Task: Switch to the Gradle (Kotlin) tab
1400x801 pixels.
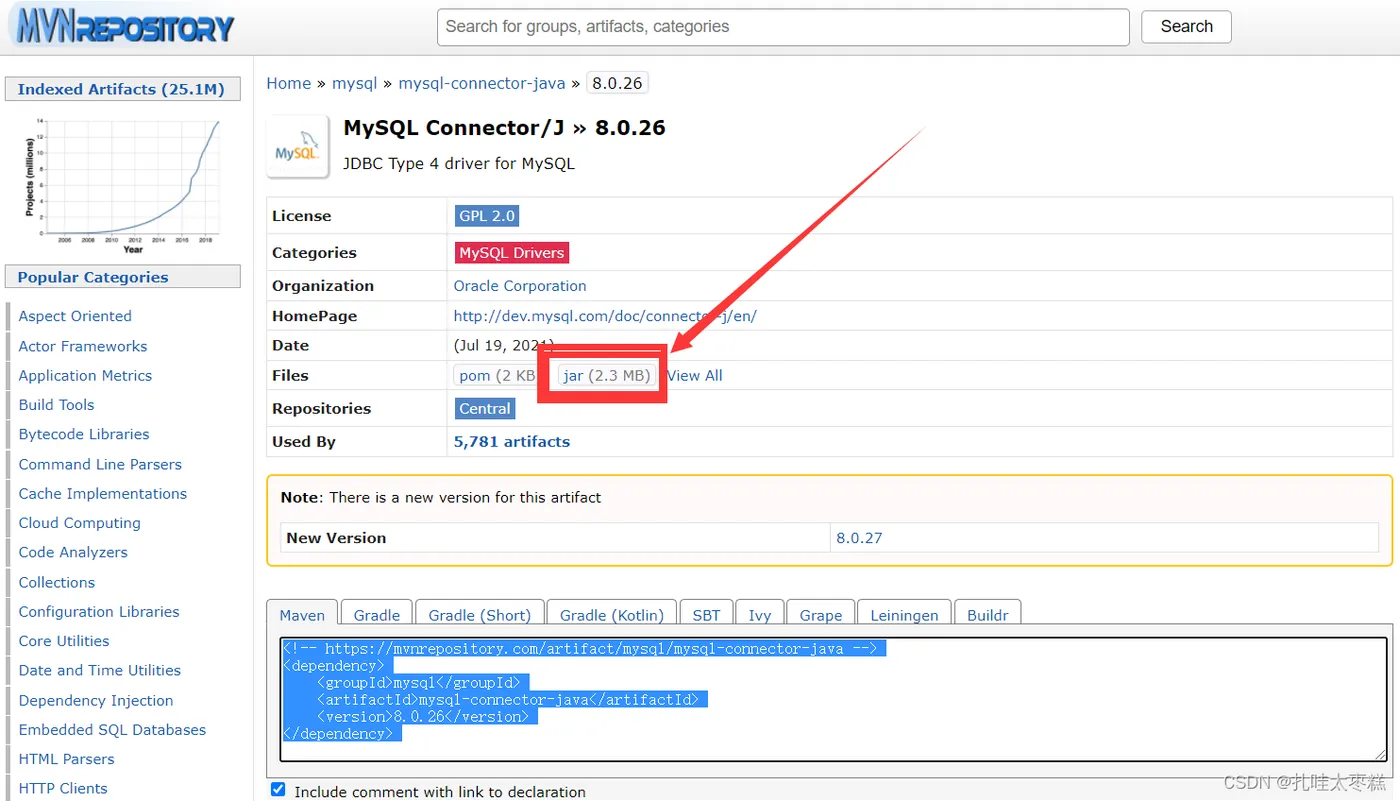Action: [x=611, y=614]
